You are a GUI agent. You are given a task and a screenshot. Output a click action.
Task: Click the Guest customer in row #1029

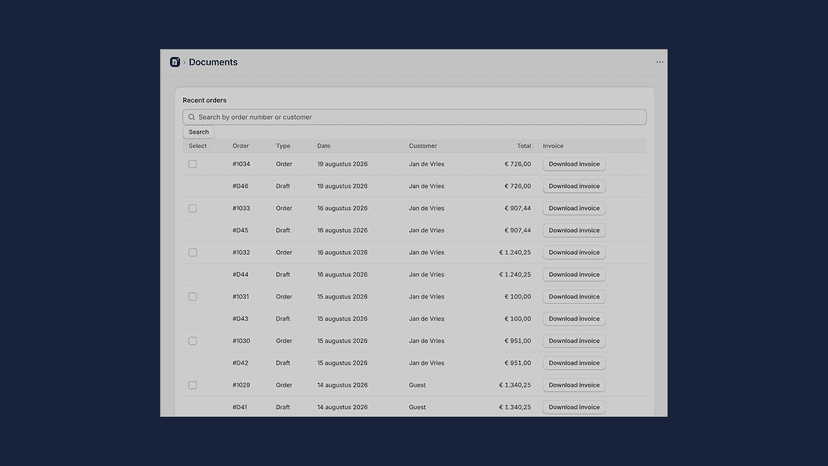[417, 385]
